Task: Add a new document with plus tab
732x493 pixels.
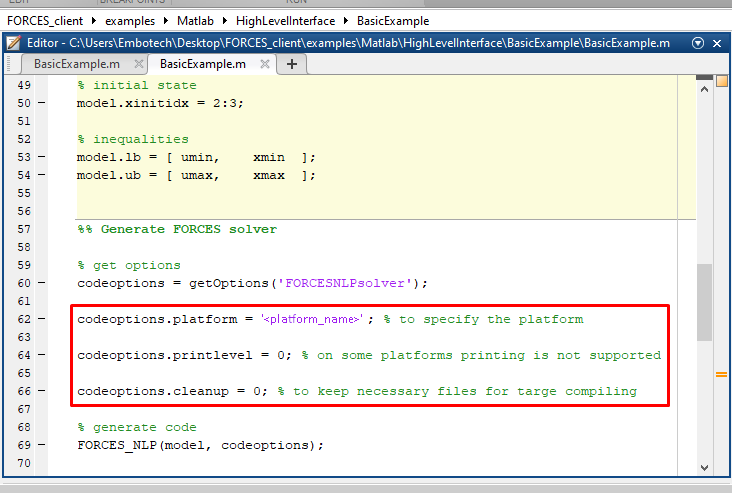Action: point(292,64)
